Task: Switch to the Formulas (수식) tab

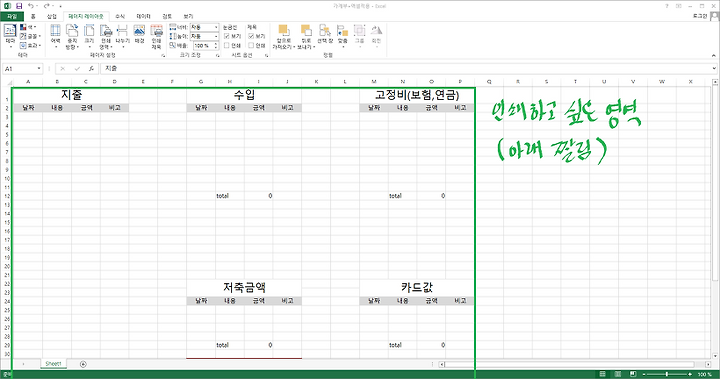Action: [120, 17]
